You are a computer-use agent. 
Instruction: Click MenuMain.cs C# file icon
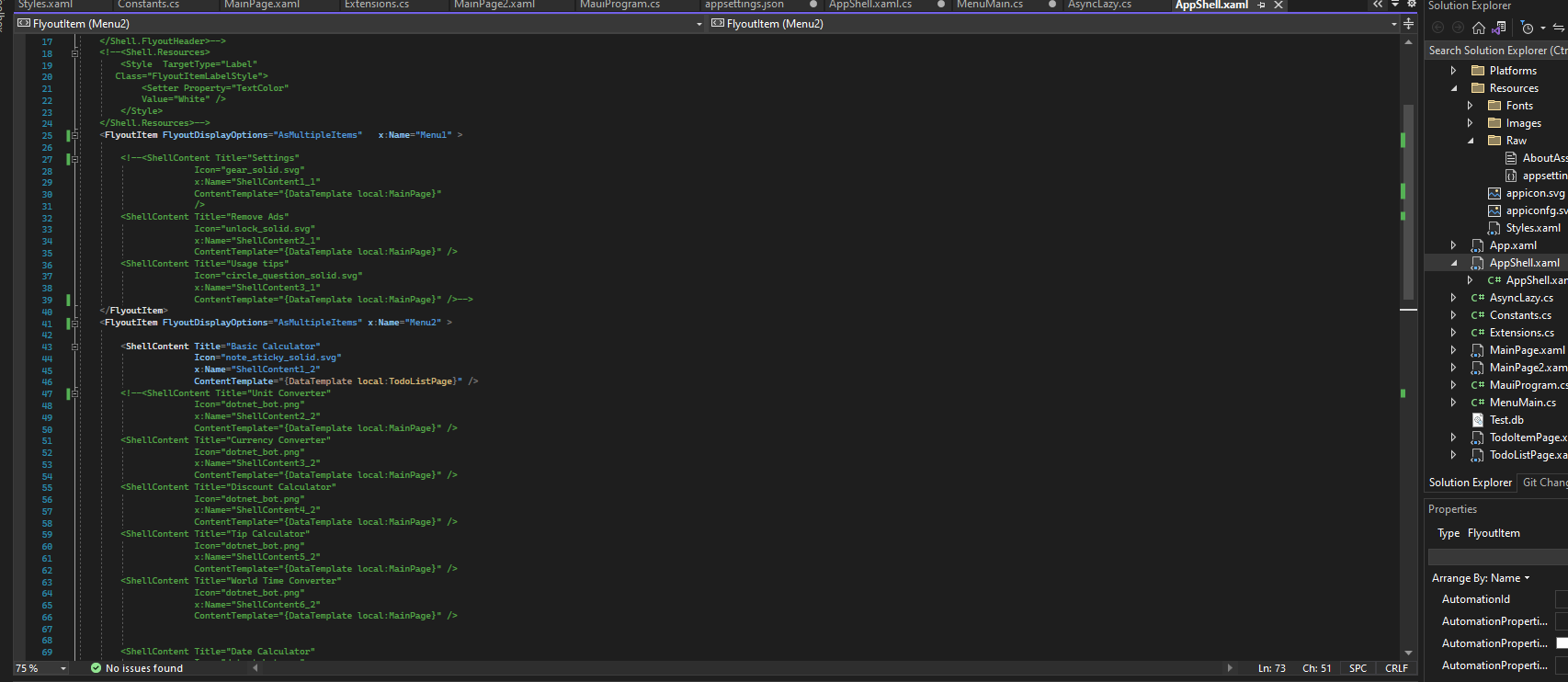(1478, 403)
